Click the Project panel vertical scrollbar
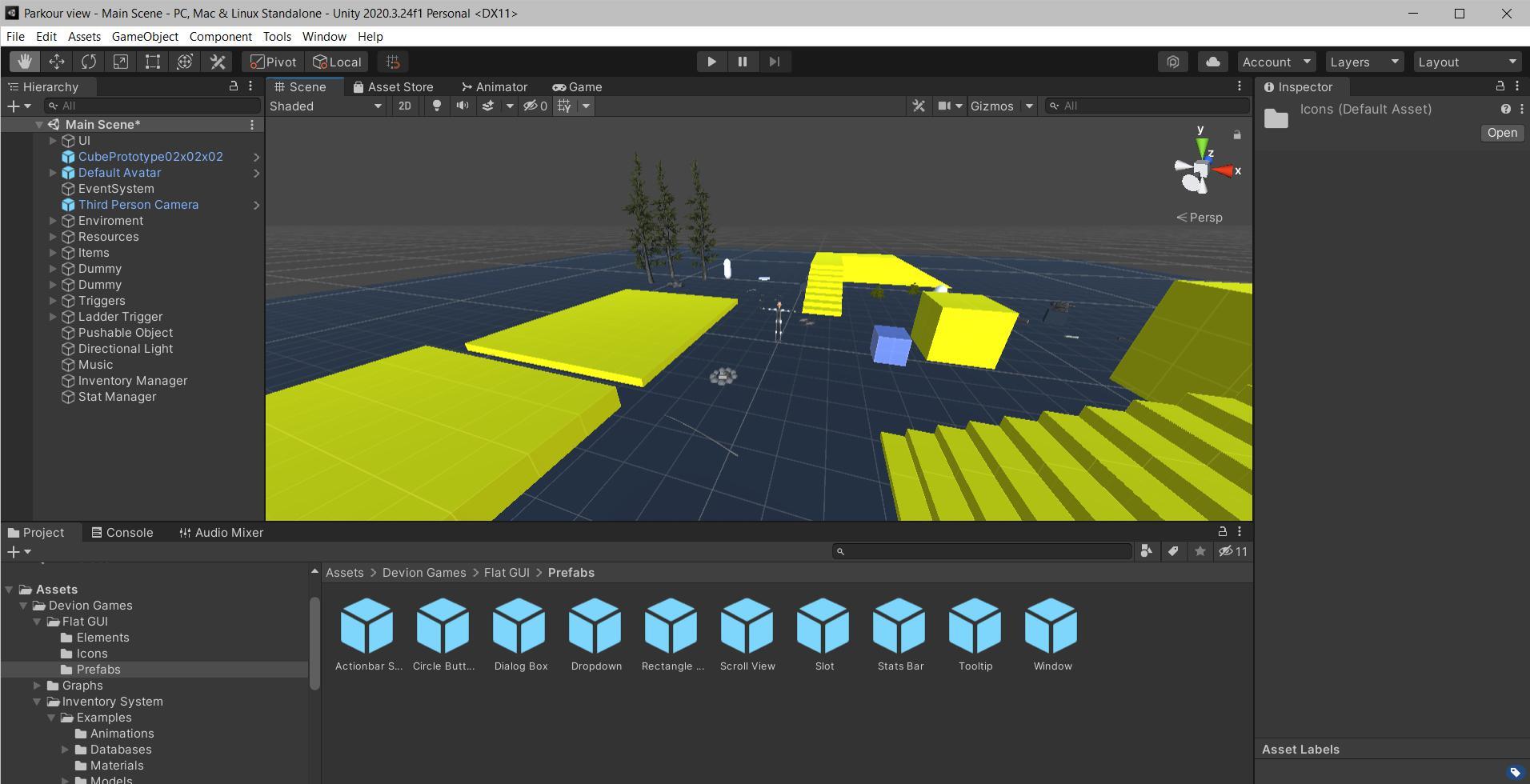 tap(314, 643)
